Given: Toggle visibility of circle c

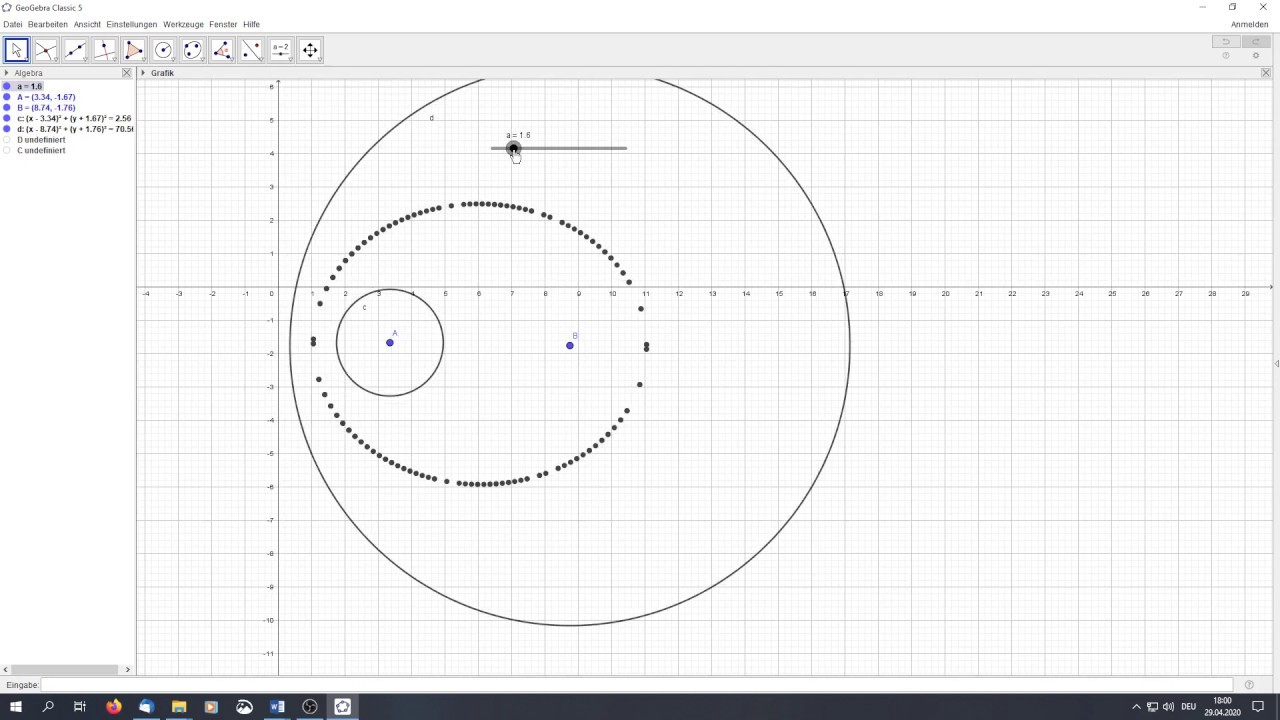Looking at the screenshot, I should click(x=7, y=118).
